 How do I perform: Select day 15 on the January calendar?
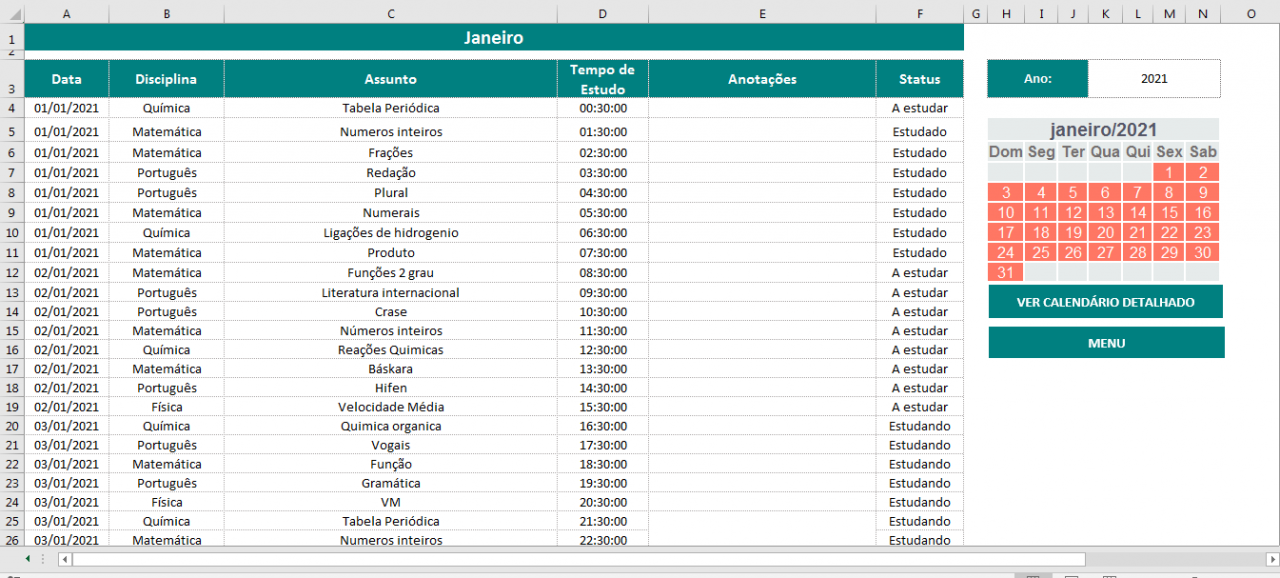[1169, 212]
